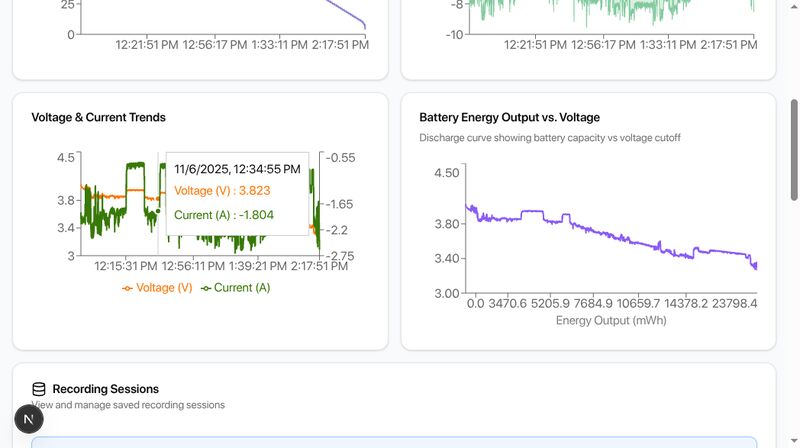Toggle the Current (A) legend label
The image size is (800, 448).
point(241,288)
